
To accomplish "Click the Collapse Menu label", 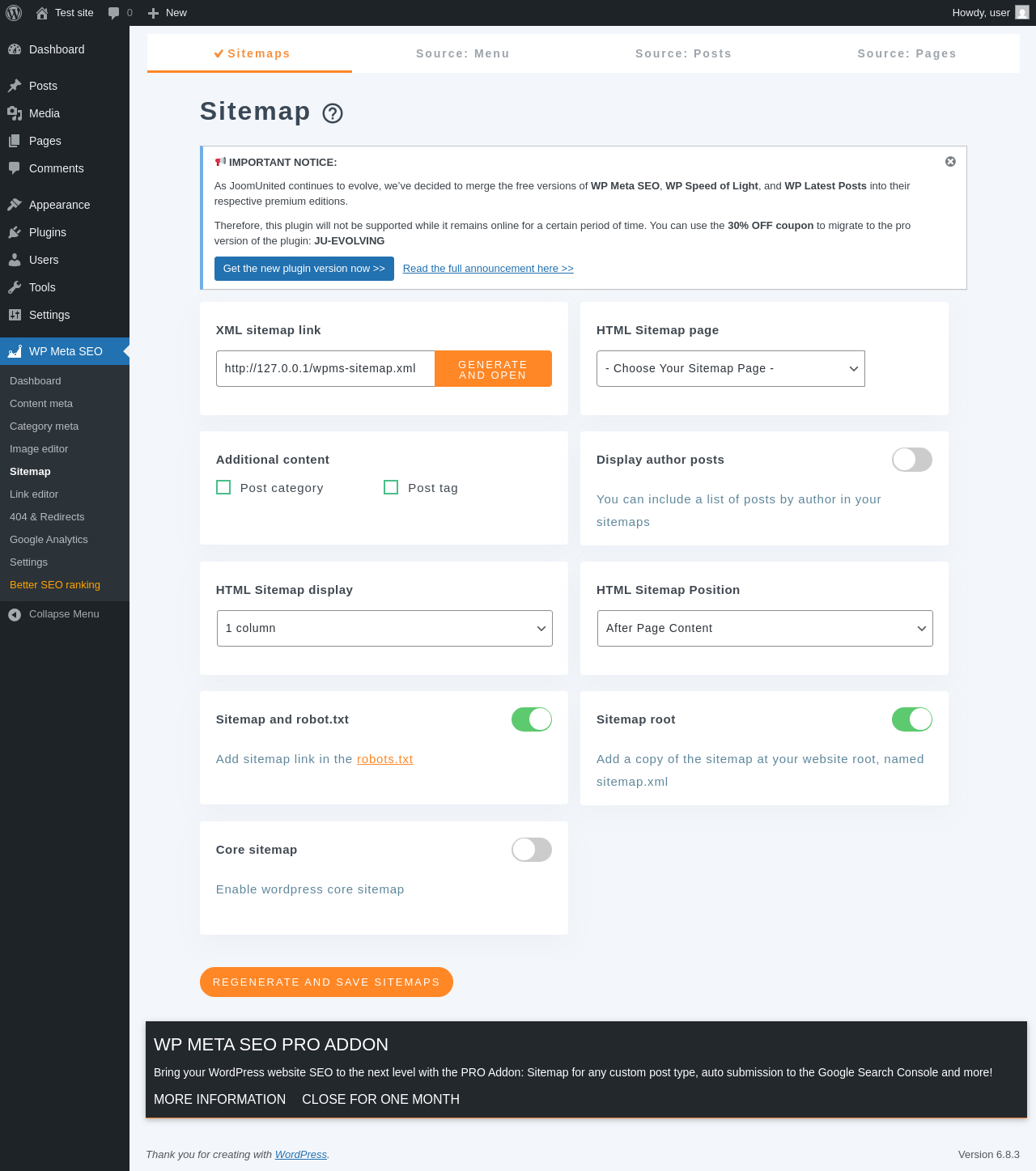I will pos(64,614).
